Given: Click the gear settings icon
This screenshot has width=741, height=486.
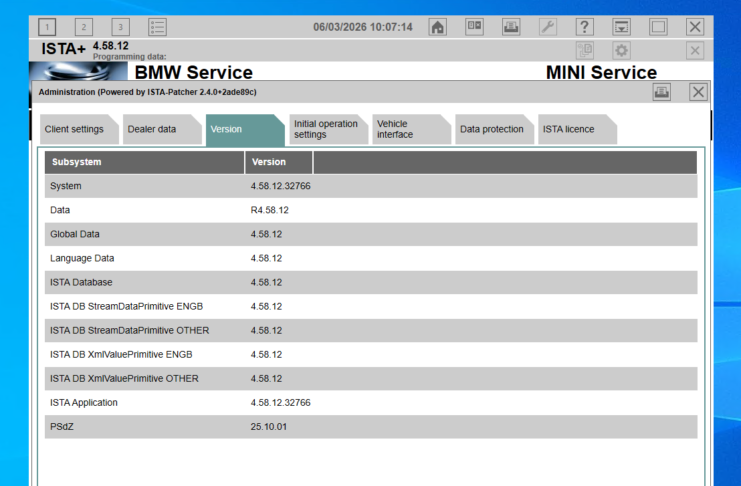Looking at the screenshot, I should pyautogui.click(x=621, y=50).
